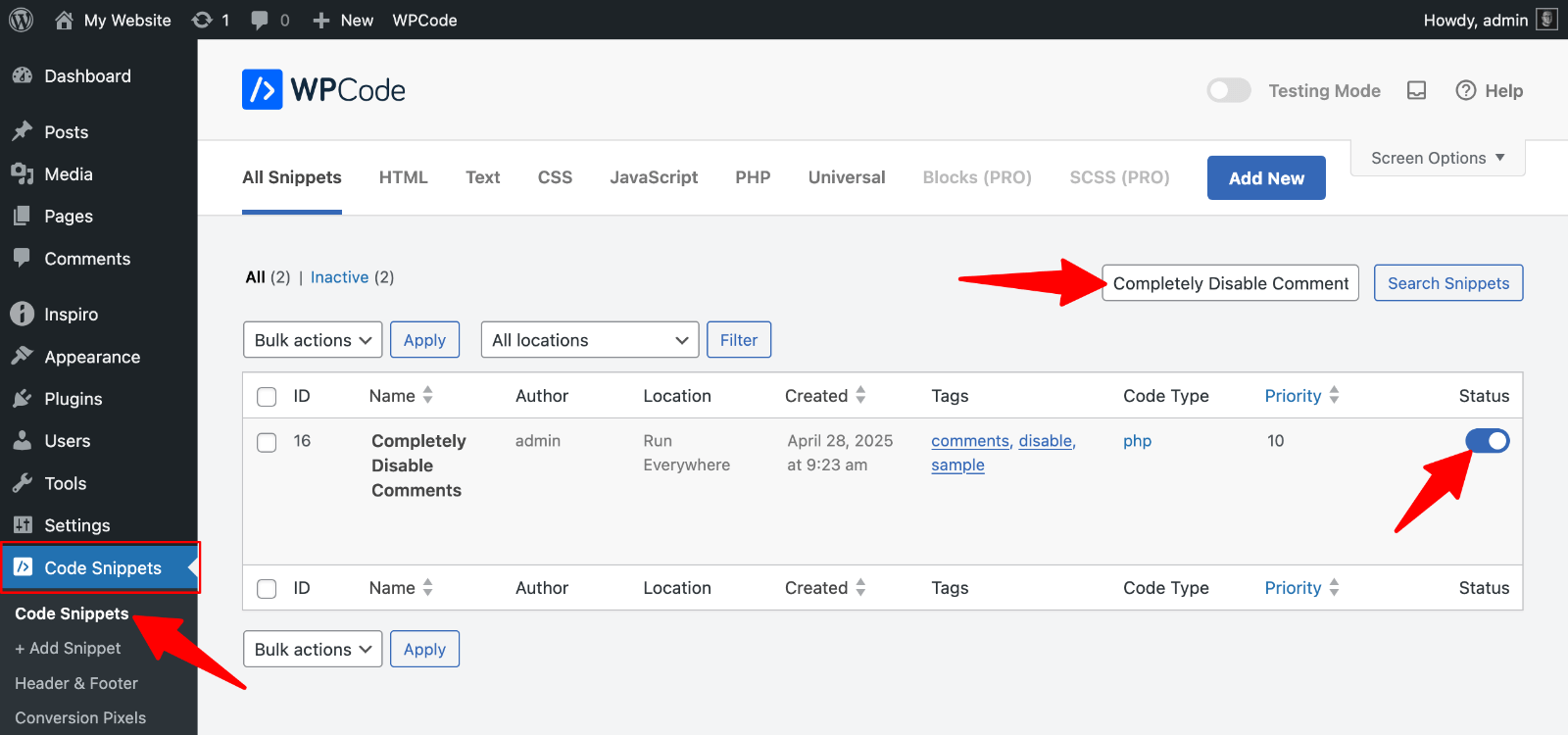
Task: Open Plugins from the sidebar
Action: click(73, 399)
